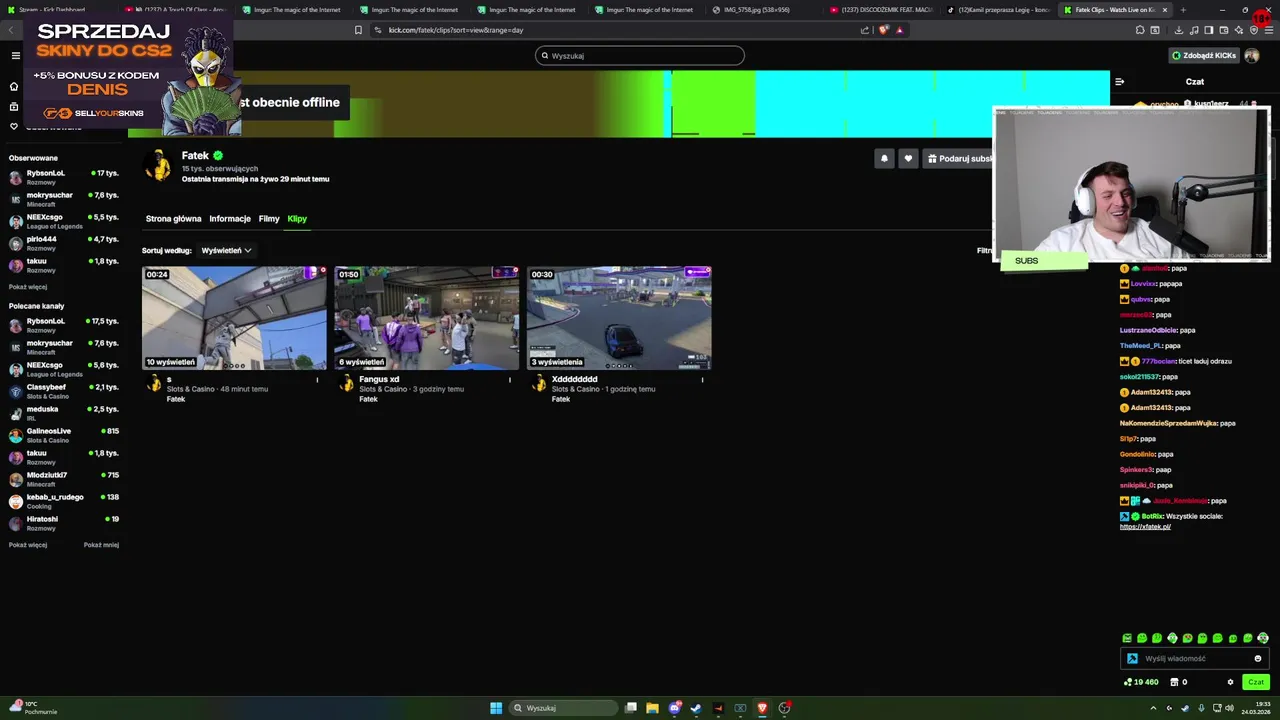Open Leo AI sparkle icon in toolbar
1280x720 pixels.
1239,30
